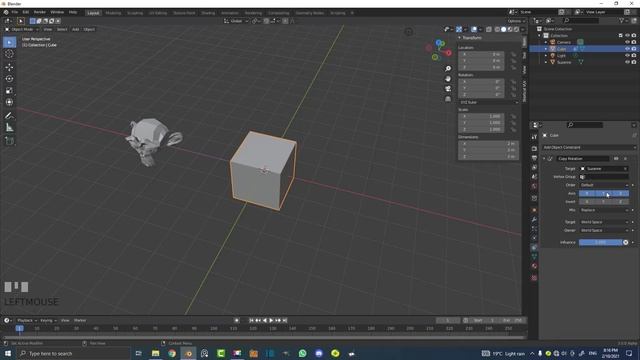This screenshot has height=360, width=640.
Task: Open the constraint Order dropdown
Action: click(604, 185)
